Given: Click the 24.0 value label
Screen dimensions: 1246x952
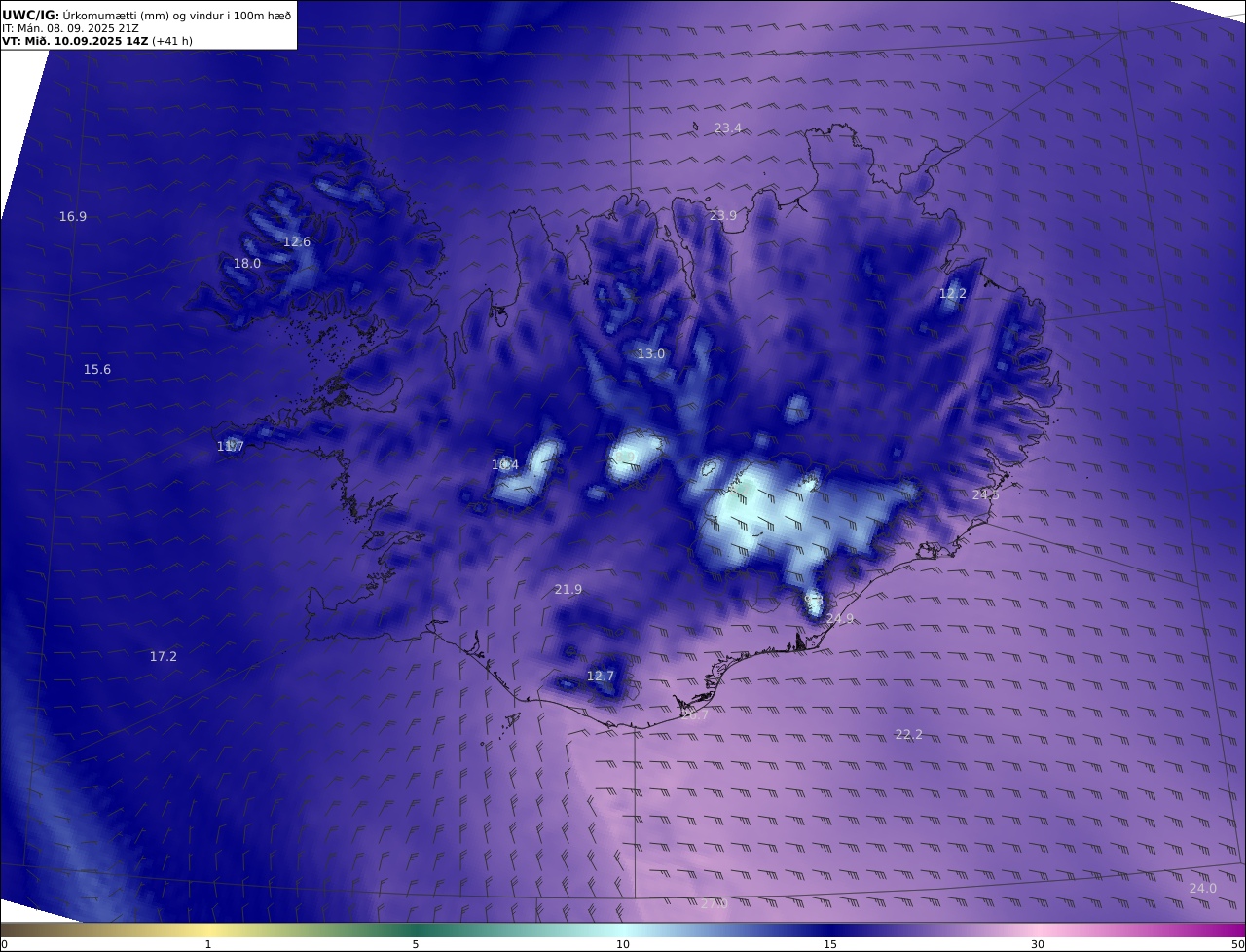Looking at the screenshot, I should 1203,888.
